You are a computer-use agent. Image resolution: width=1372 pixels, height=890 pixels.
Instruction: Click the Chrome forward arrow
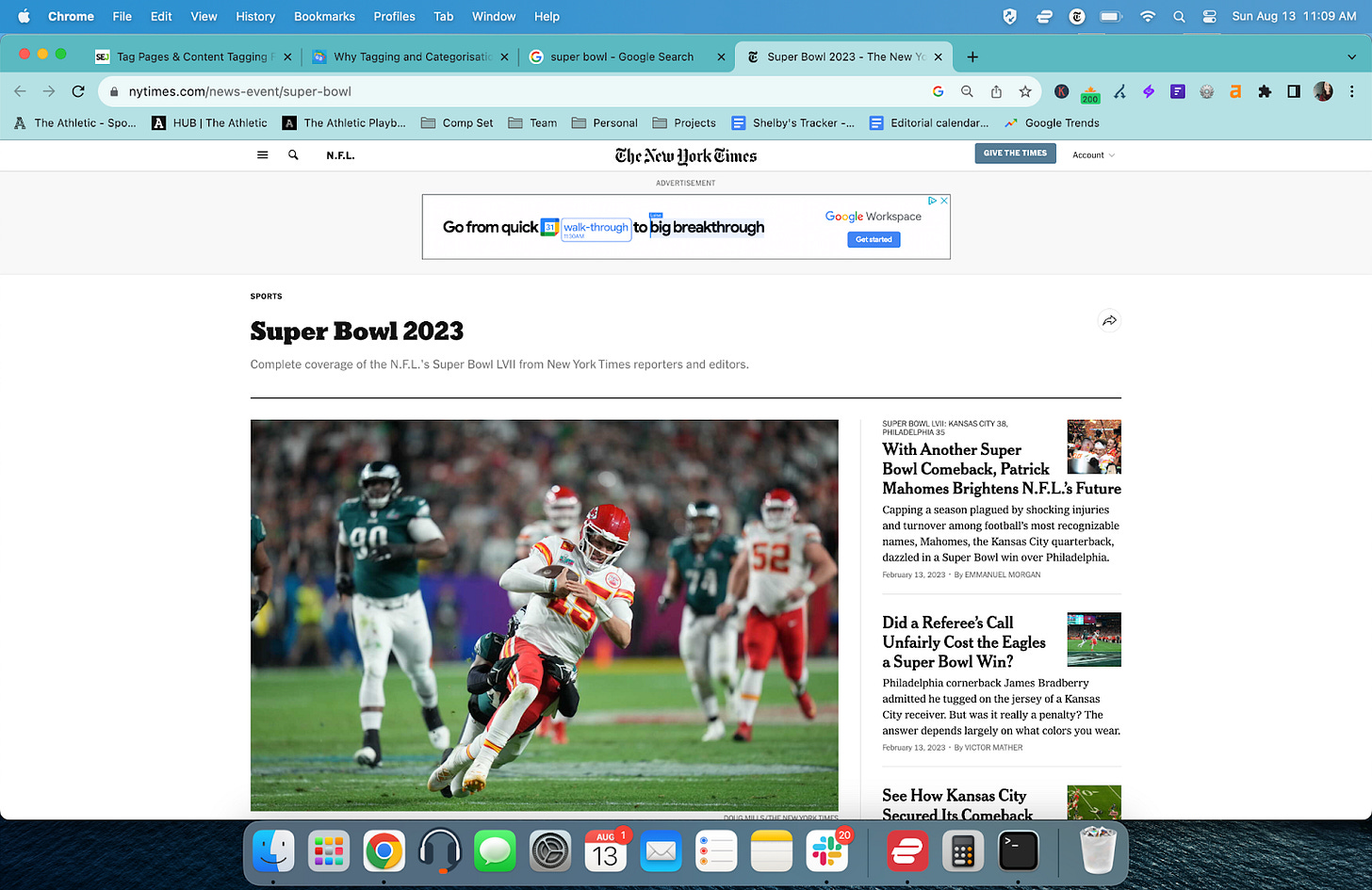point(49,91)
